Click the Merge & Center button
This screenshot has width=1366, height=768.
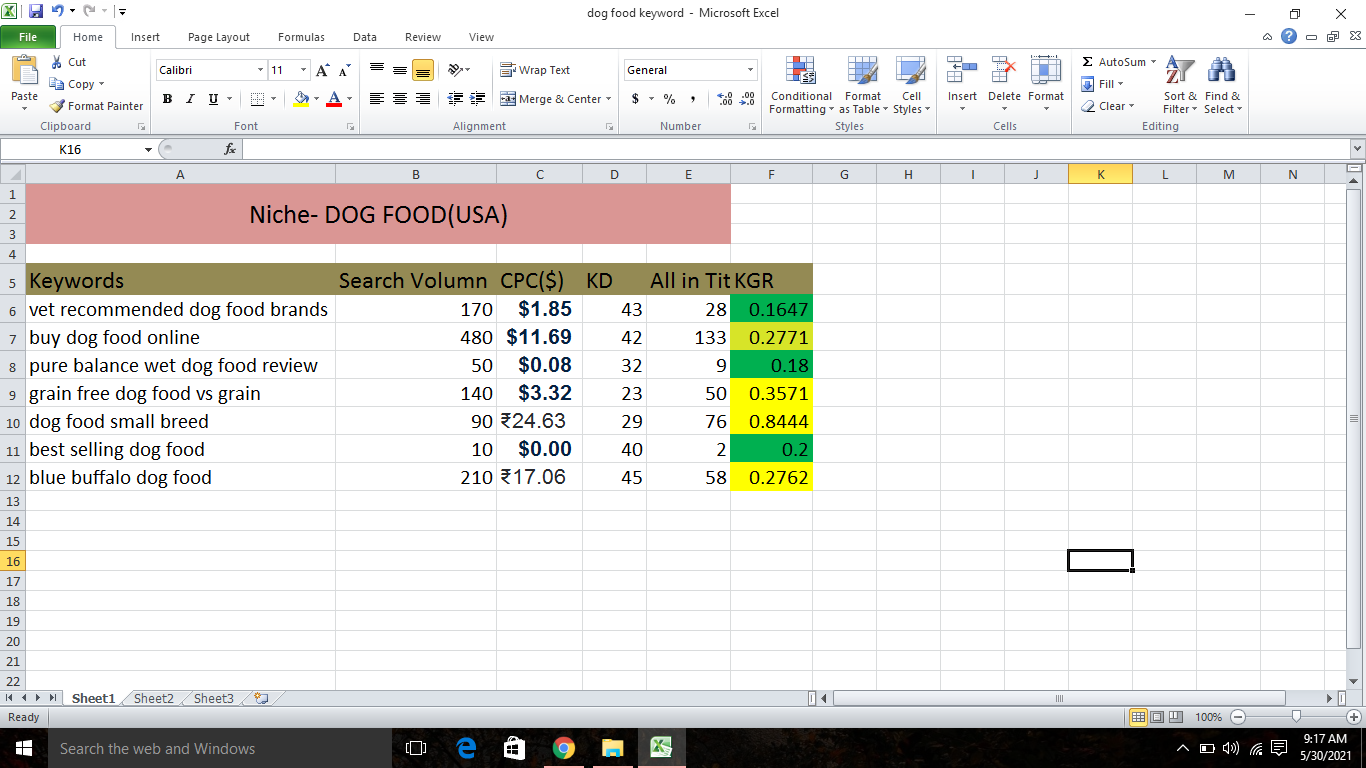click(x=555, y=99)
